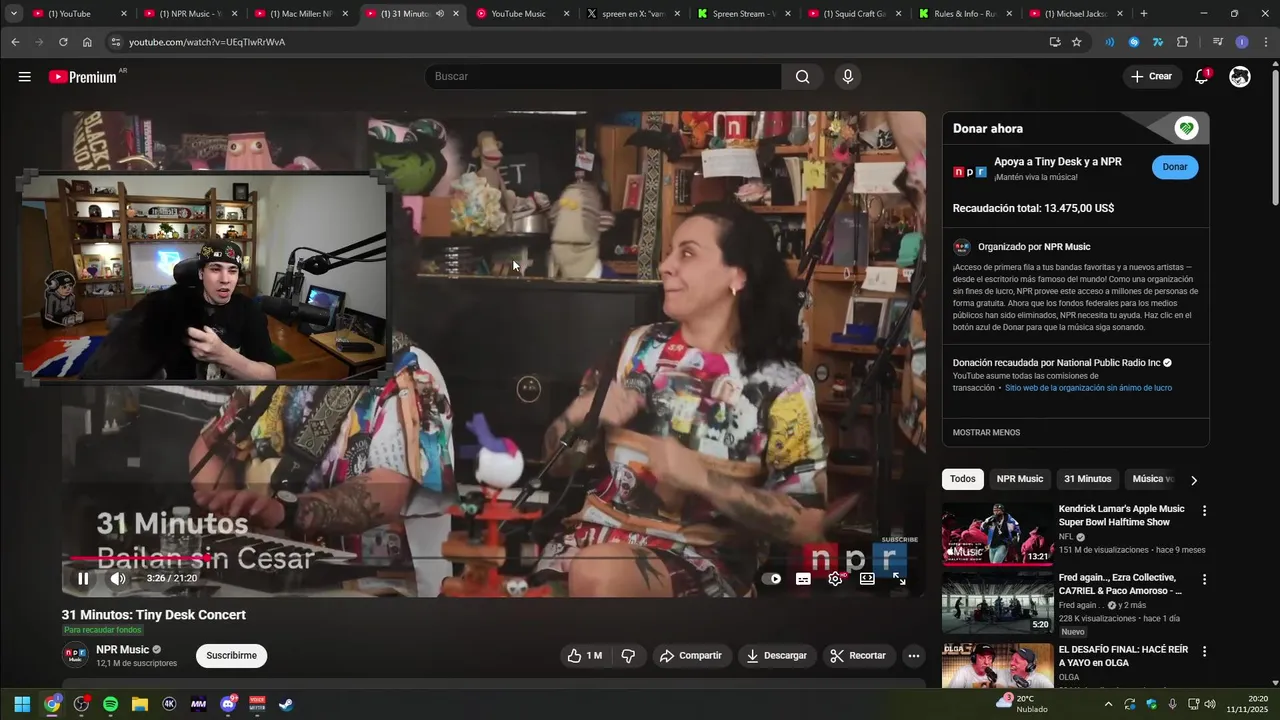Click the Shazam extension icon

click(1134, 42)
